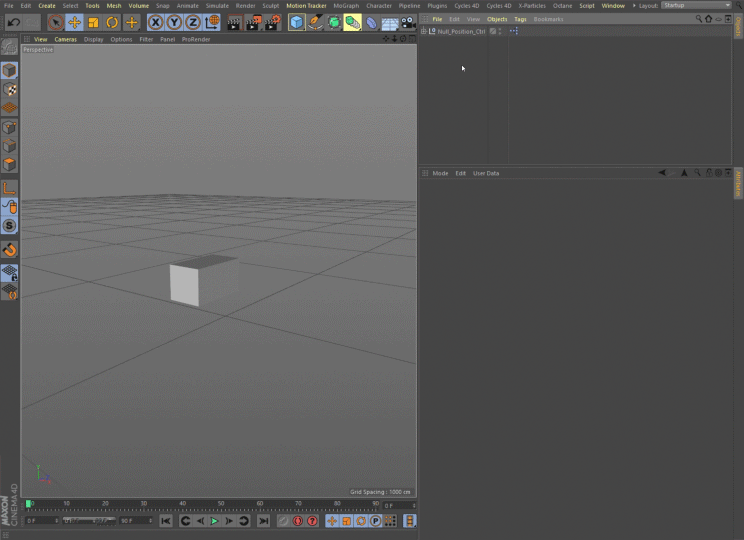
Task: Open the Bend deformer icon
Action: click(x=372, y=22)
